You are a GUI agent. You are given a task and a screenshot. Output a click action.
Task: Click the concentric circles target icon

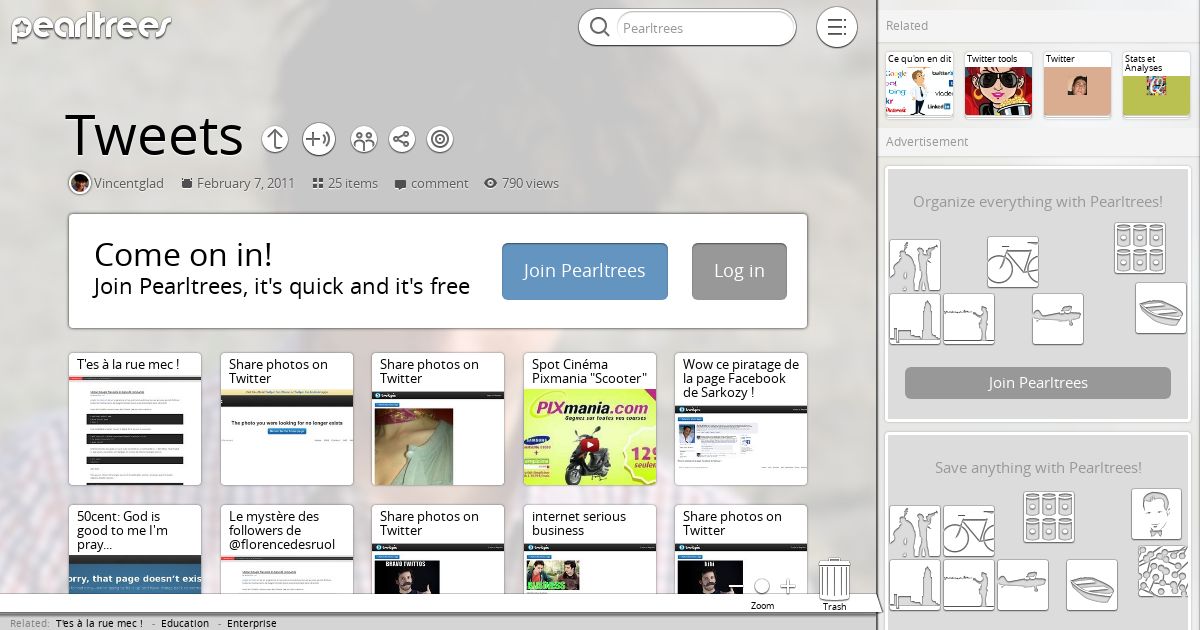point(440,139)
